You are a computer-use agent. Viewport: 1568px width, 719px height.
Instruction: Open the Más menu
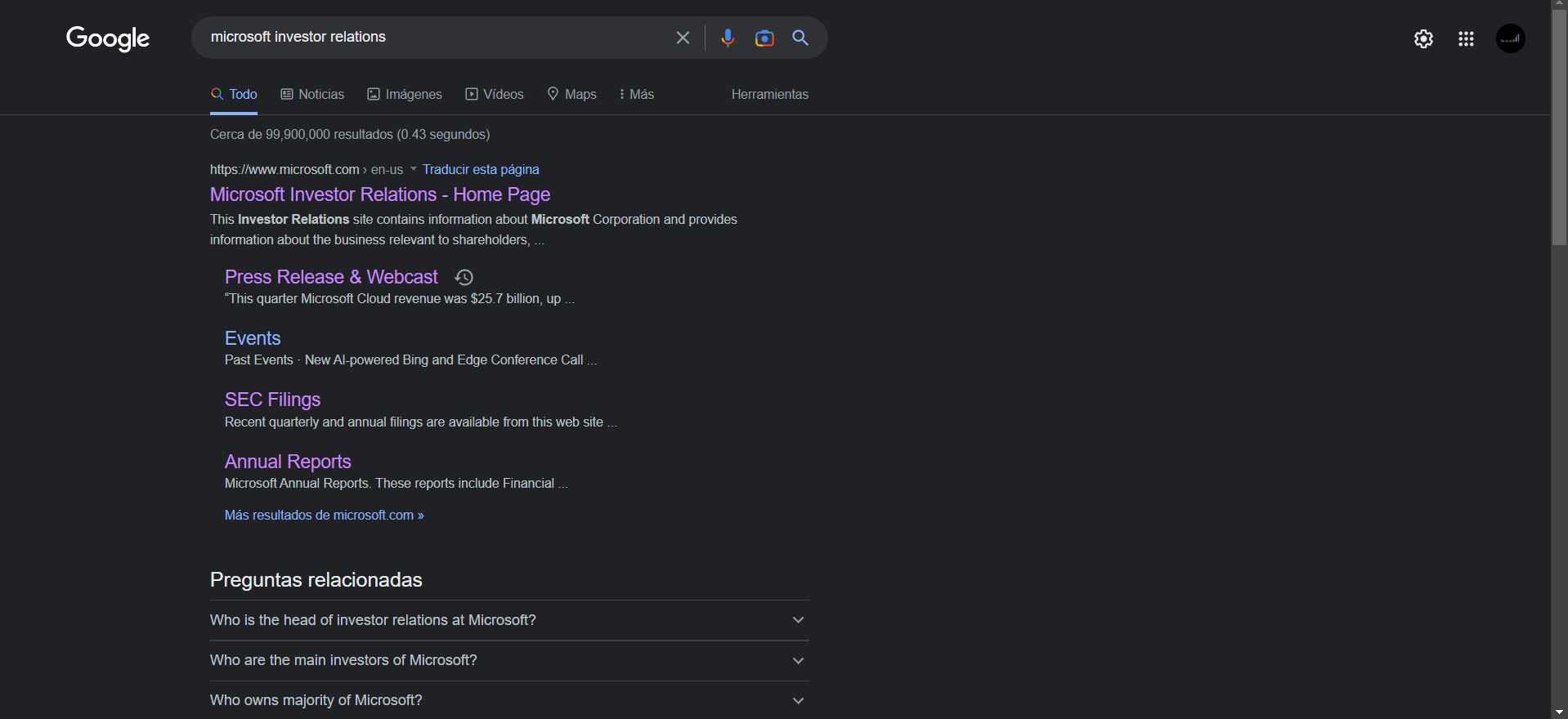pos(637,94)
